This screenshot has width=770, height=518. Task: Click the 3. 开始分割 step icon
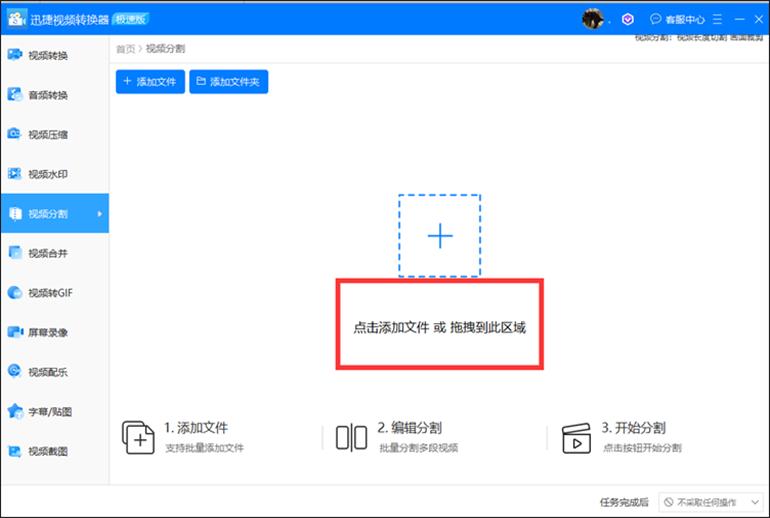[576, 438]
